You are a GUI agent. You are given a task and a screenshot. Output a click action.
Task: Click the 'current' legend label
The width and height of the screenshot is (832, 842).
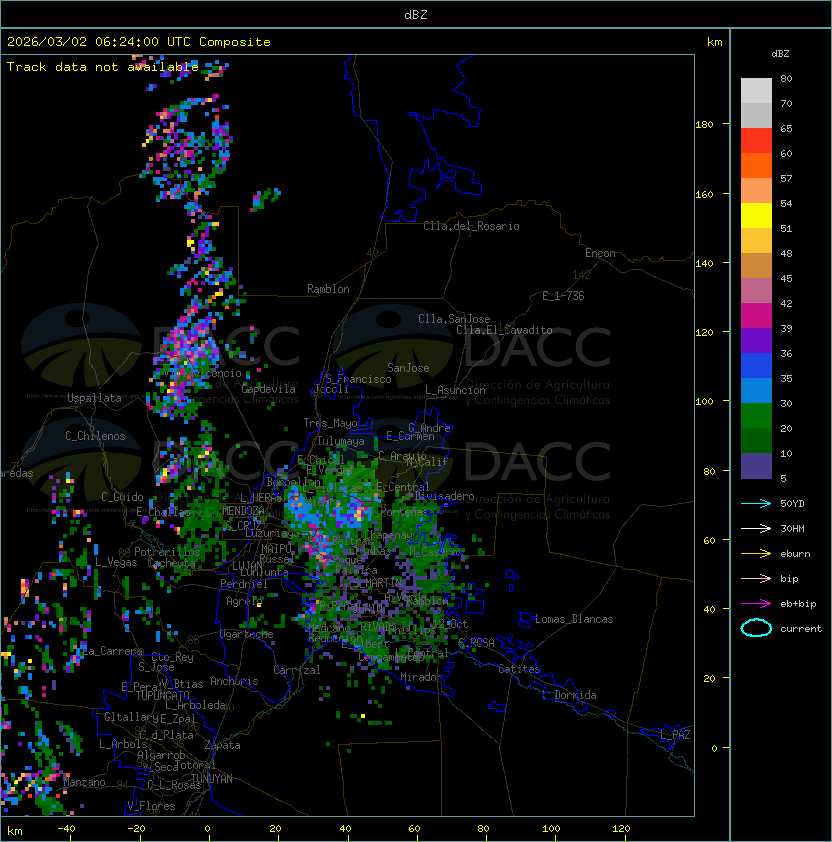[x=801, y=629]
